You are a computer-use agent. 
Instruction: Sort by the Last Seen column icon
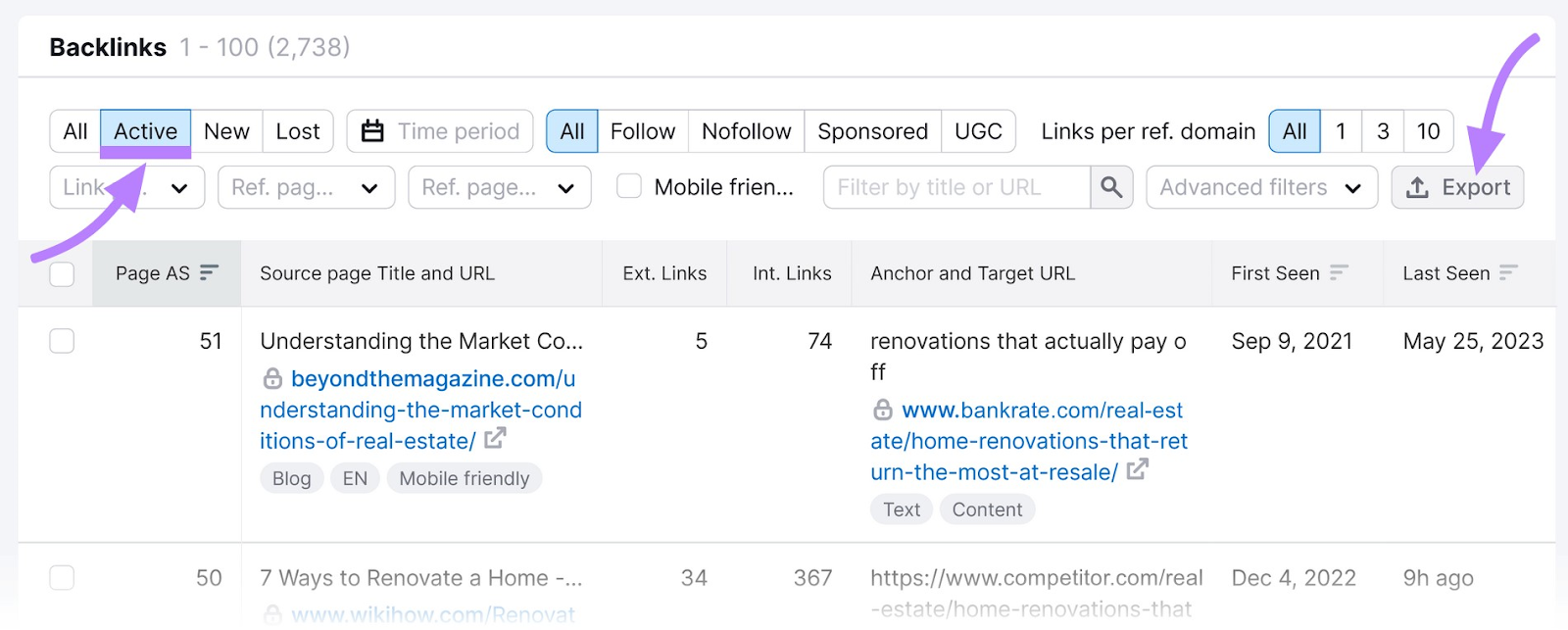(1509, 273)
